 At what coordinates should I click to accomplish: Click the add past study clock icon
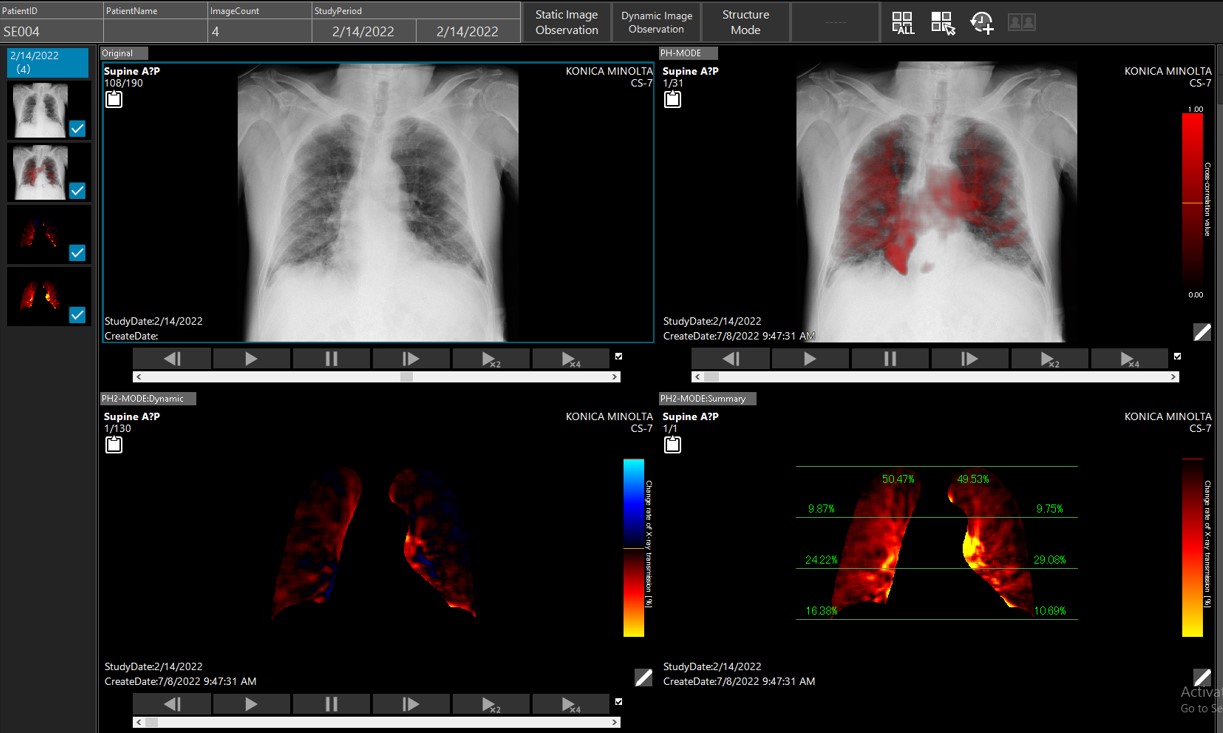click(982, 23)
